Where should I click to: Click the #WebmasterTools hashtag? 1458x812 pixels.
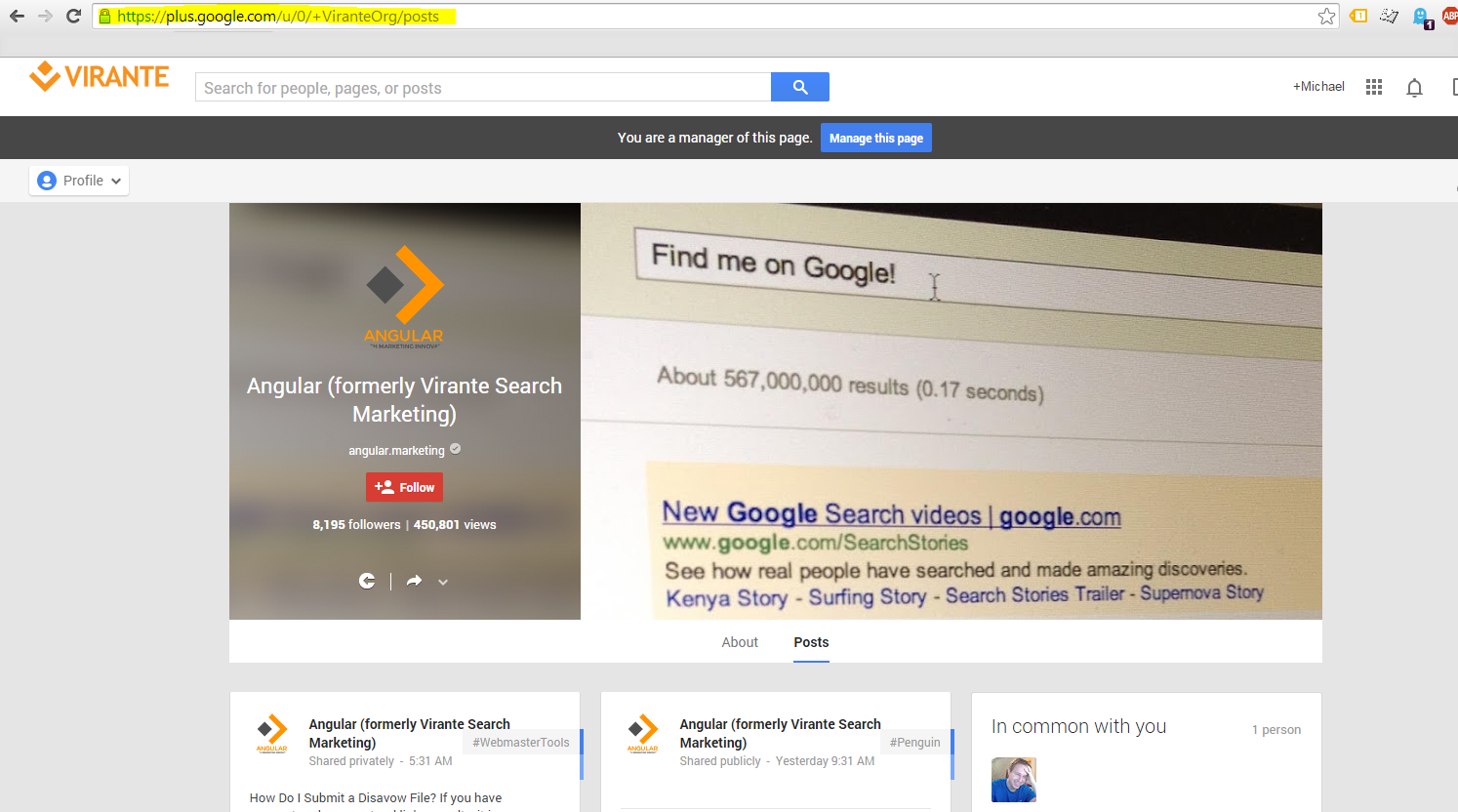click(x=521, y=743)
